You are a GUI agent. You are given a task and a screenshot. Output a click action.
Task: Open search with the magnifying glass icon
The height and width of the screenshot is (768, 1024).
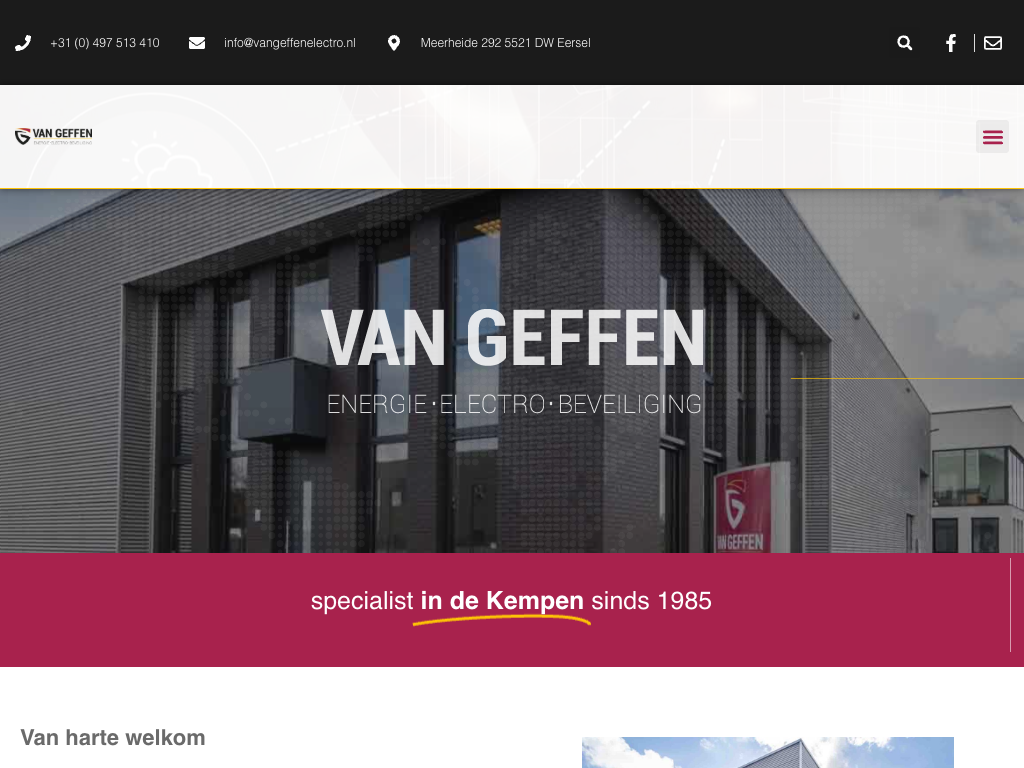click(904, 43)
